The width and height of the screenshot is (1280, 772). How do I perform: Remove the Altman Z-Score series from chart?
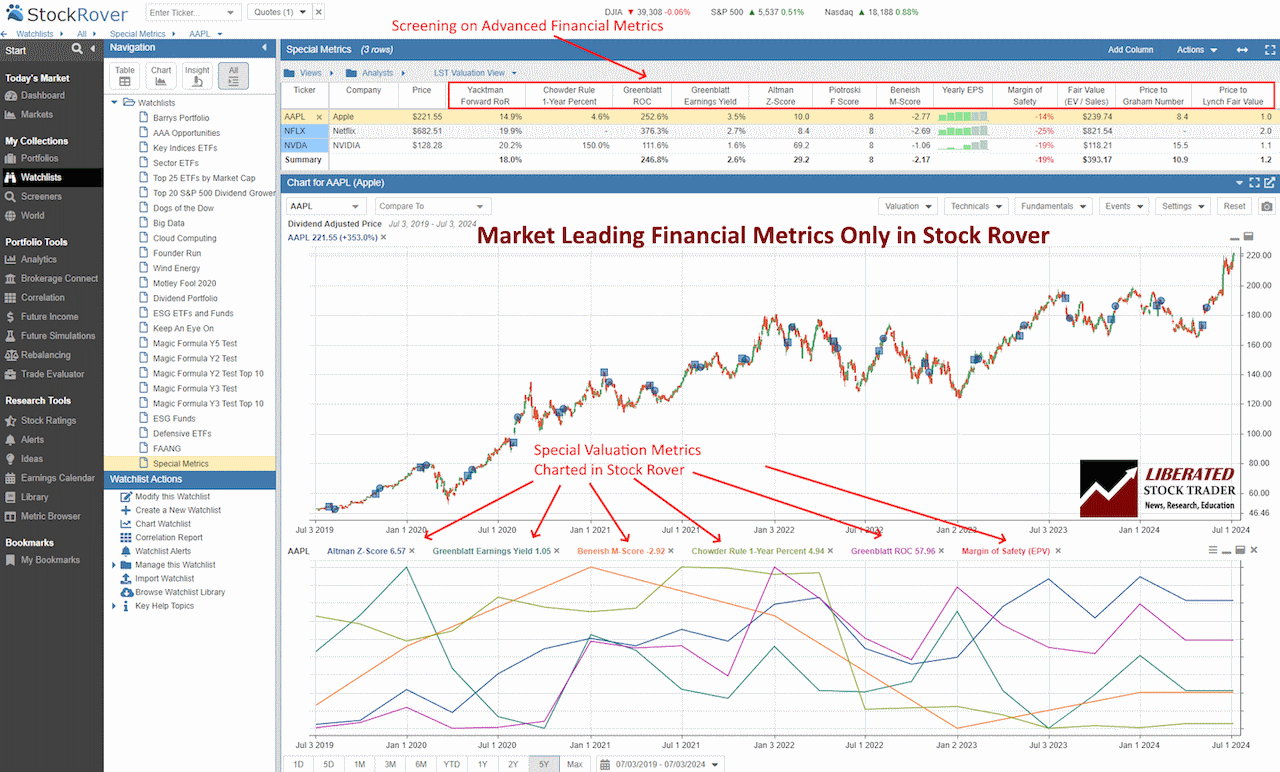pos(413,551)
